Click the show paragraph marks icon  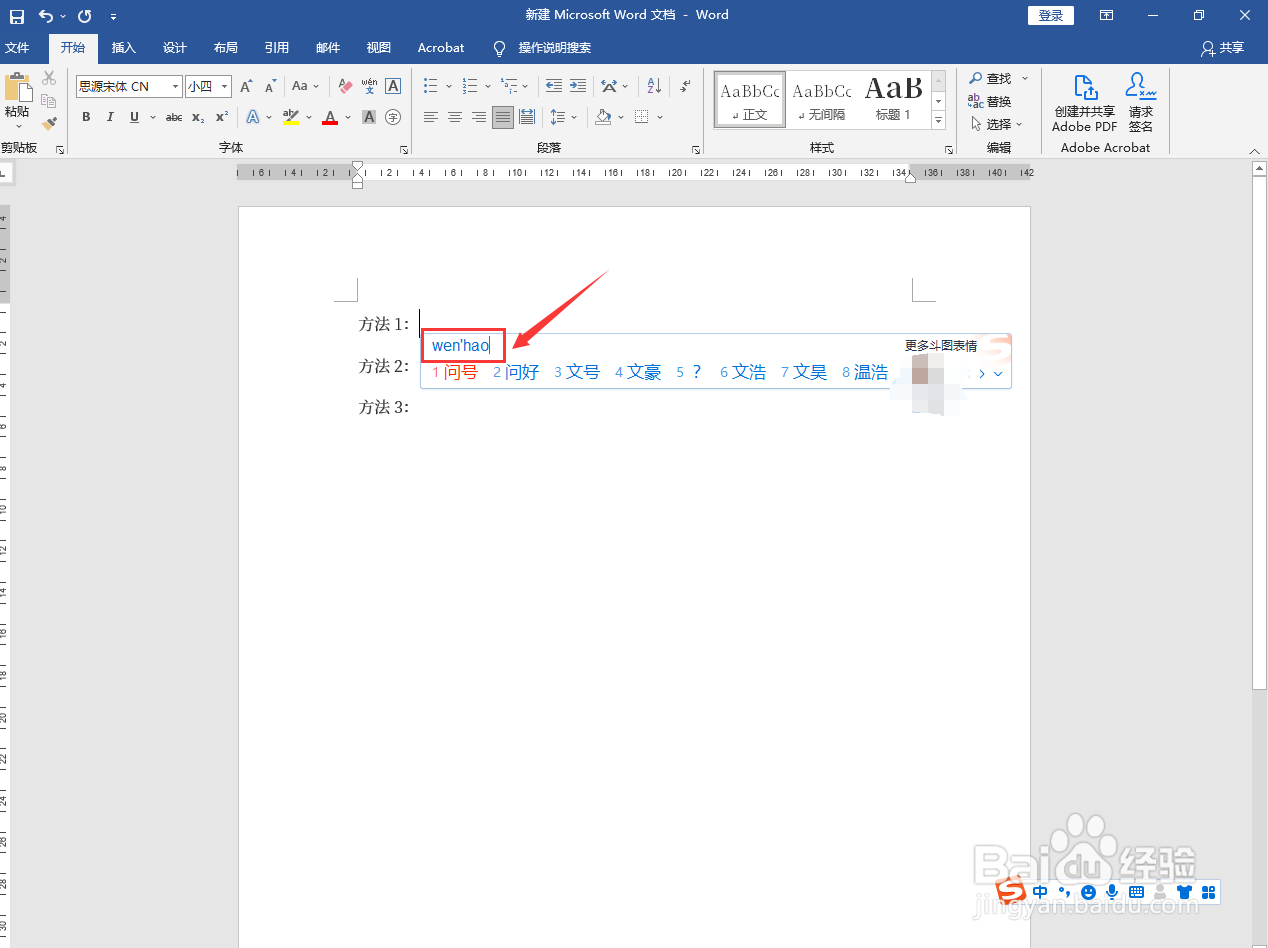(685, 87)
